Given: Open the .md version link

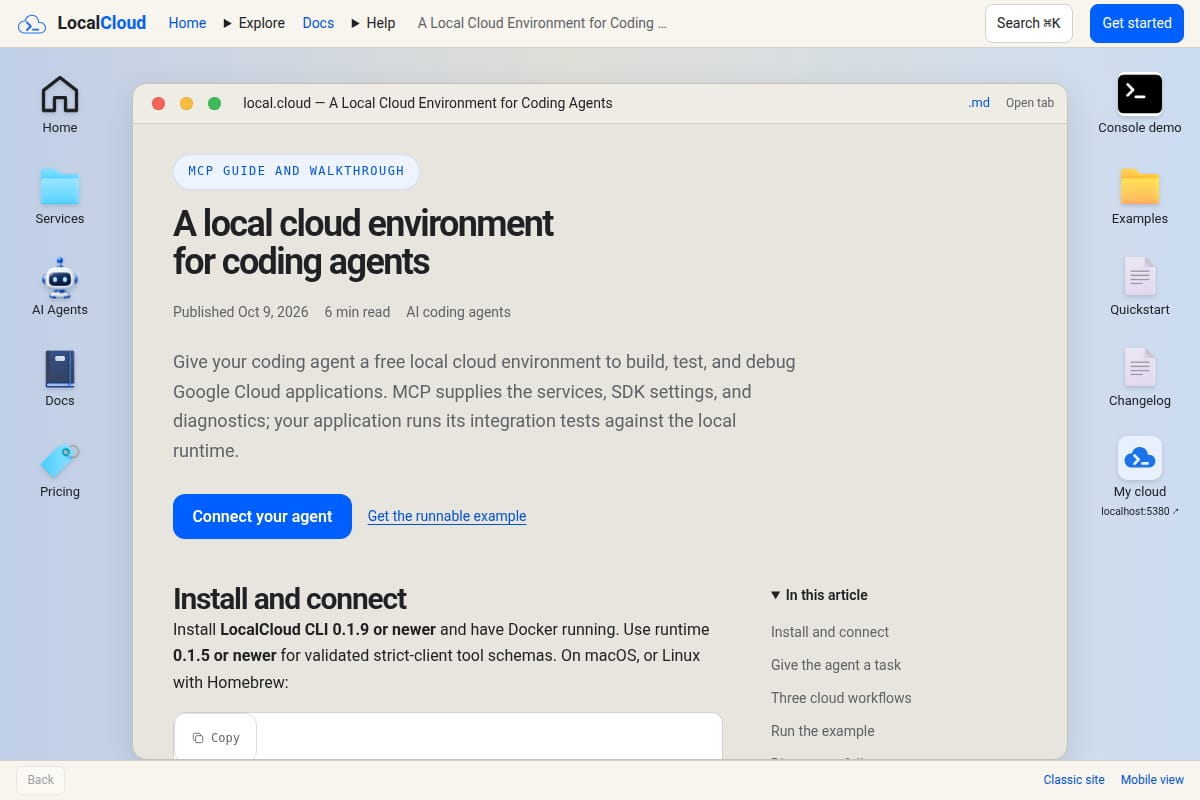Looking at the screenshot, I should coord(979,103).
